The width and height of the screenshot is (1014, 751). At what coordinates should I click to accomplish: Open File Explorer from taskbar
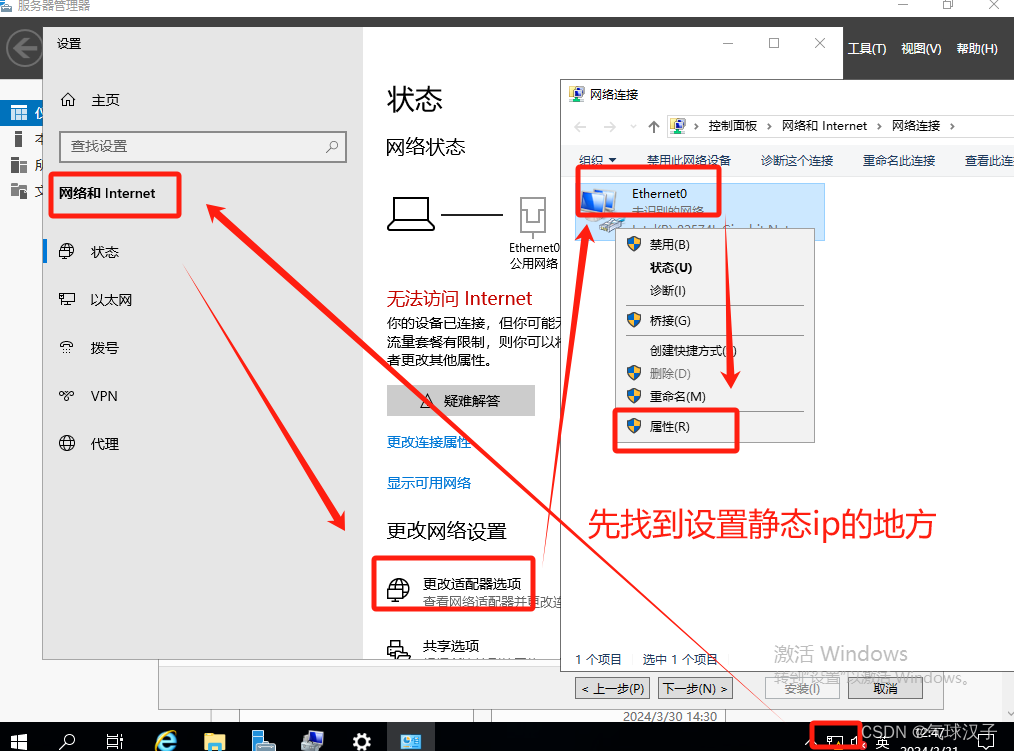[x=214, y=741]
